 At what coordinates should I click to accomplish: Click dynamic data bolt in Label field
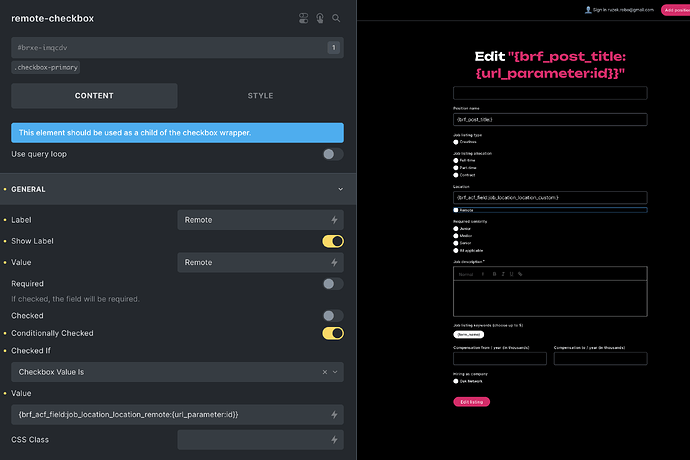(334, 220)
